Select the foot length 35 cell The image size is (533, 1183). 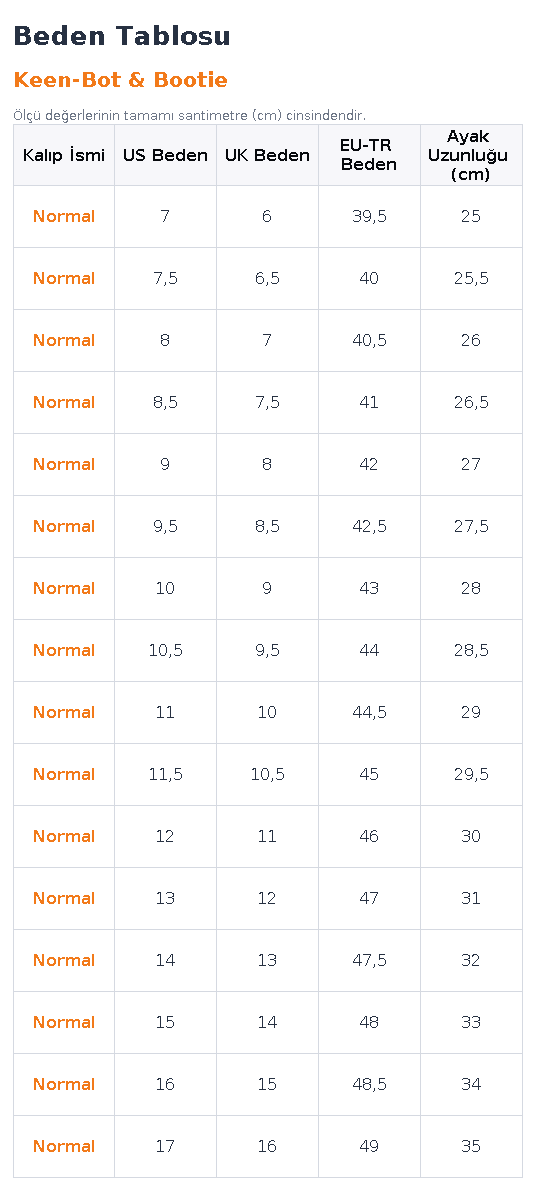point(471,1147)
